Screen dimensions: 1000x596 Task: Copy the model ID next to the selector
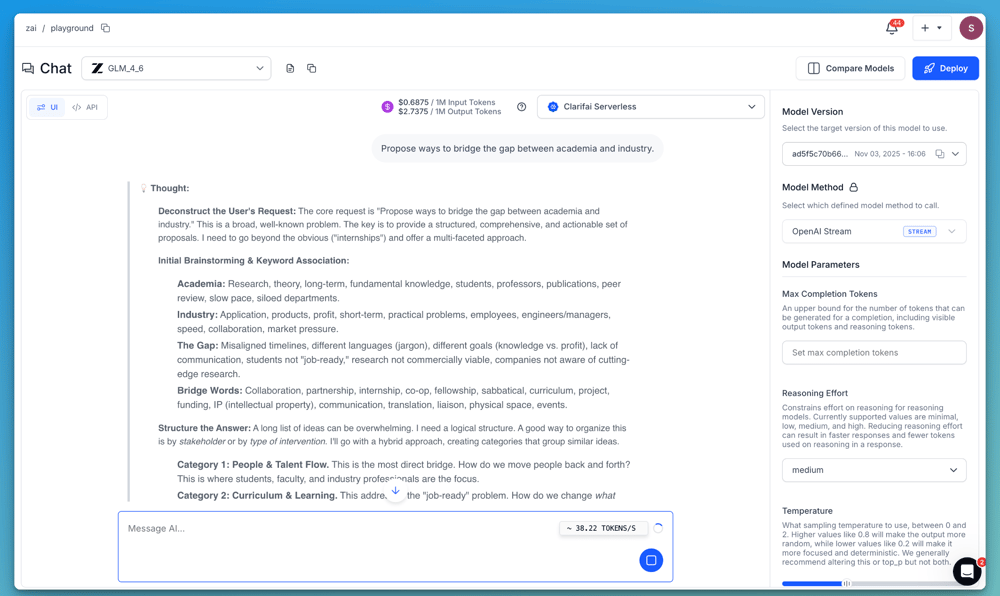point(312,68)
